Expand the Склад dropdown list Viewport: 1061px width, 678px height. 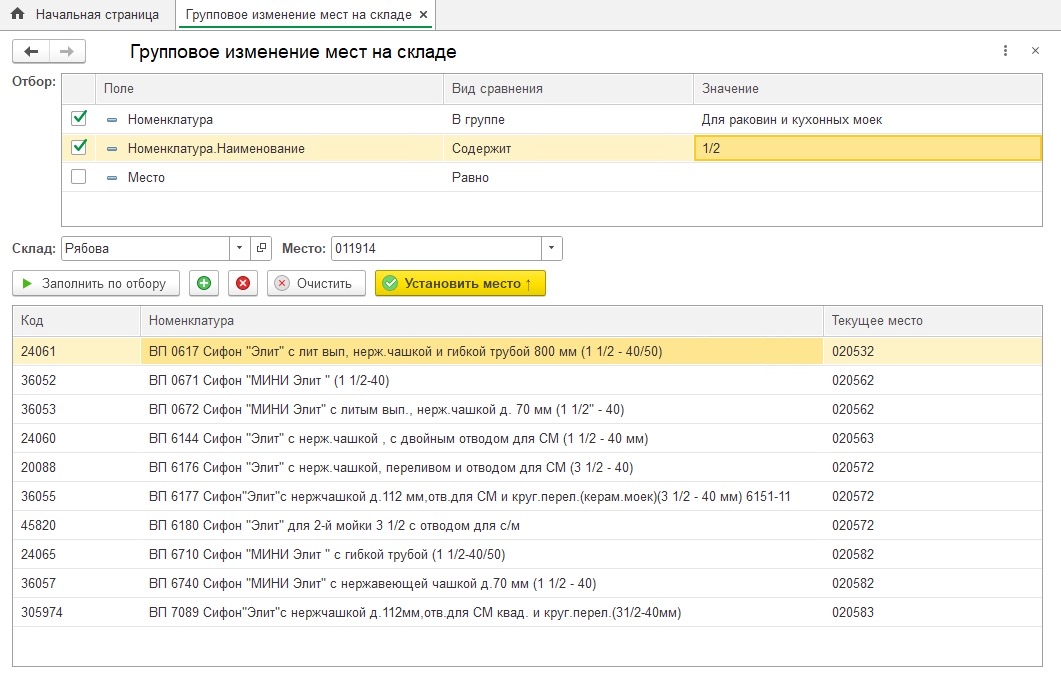point(239,248)
